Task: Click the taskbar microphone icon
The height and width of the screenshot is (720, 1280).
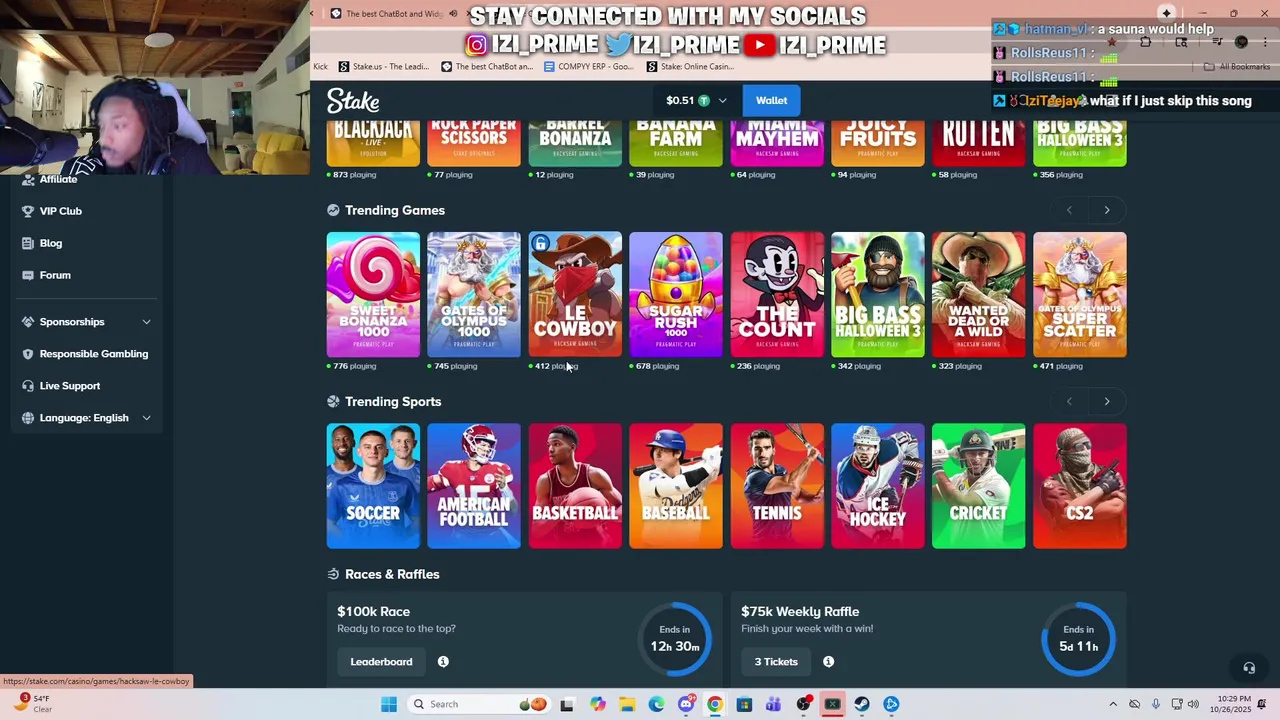Action: click(1156, 704)
